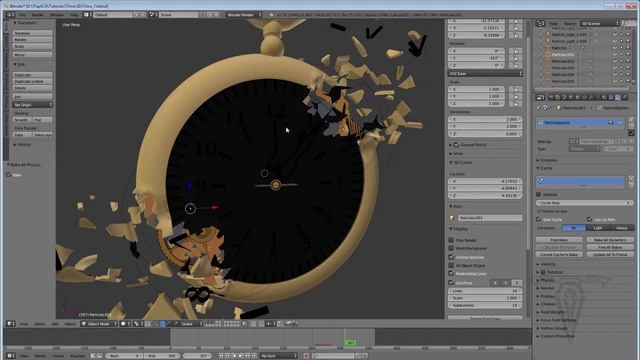Open the Set Origin dropdown
Viewport: 640px width, 360px height.
click(x=33, y=105)
